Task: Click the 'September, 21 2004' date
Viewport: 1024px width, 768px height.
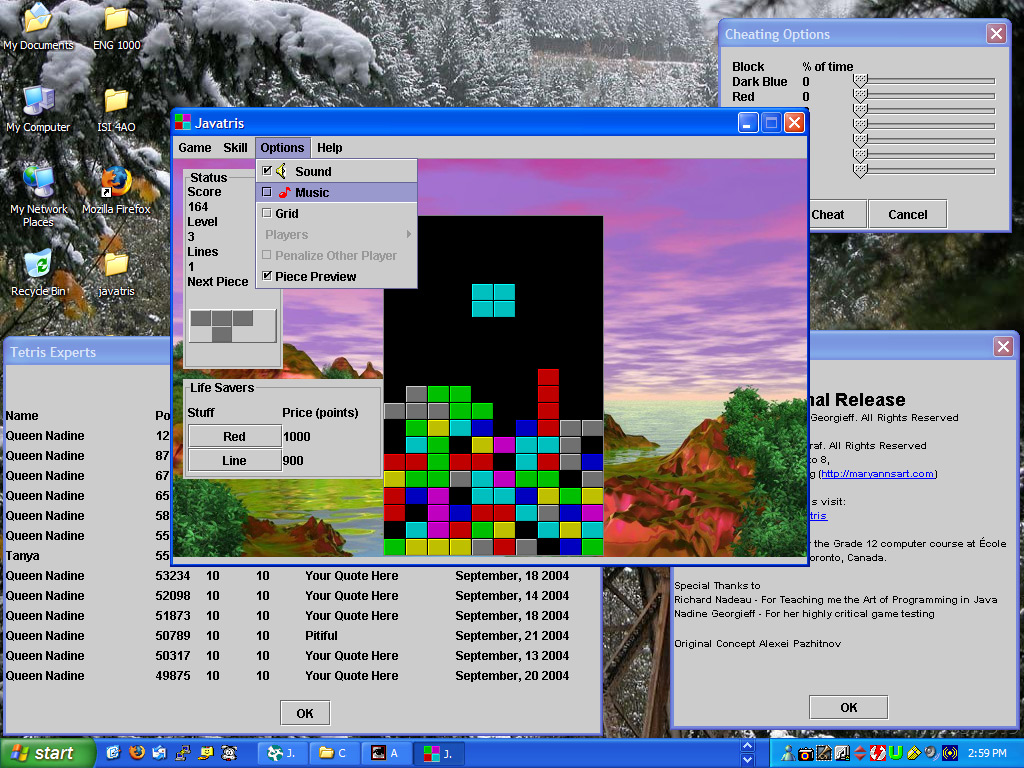Action: [512, 635]
